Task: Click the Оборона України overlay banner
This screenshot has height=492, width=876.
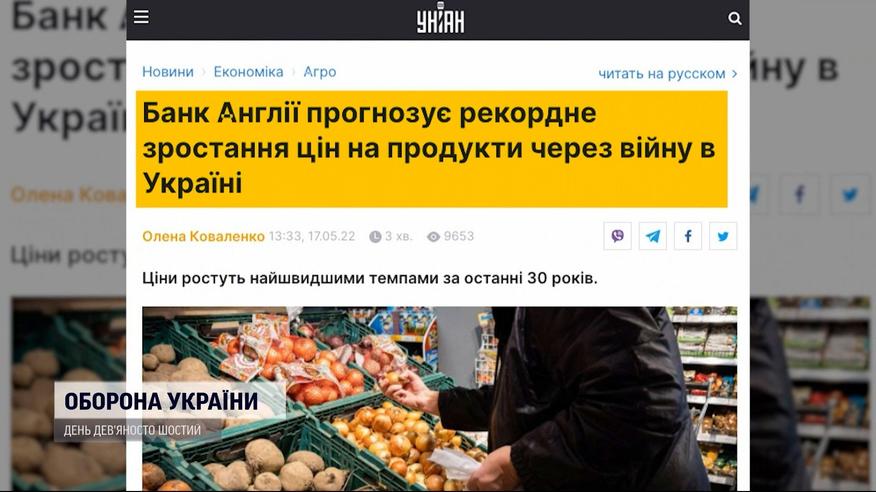Action: coord(170,412)
